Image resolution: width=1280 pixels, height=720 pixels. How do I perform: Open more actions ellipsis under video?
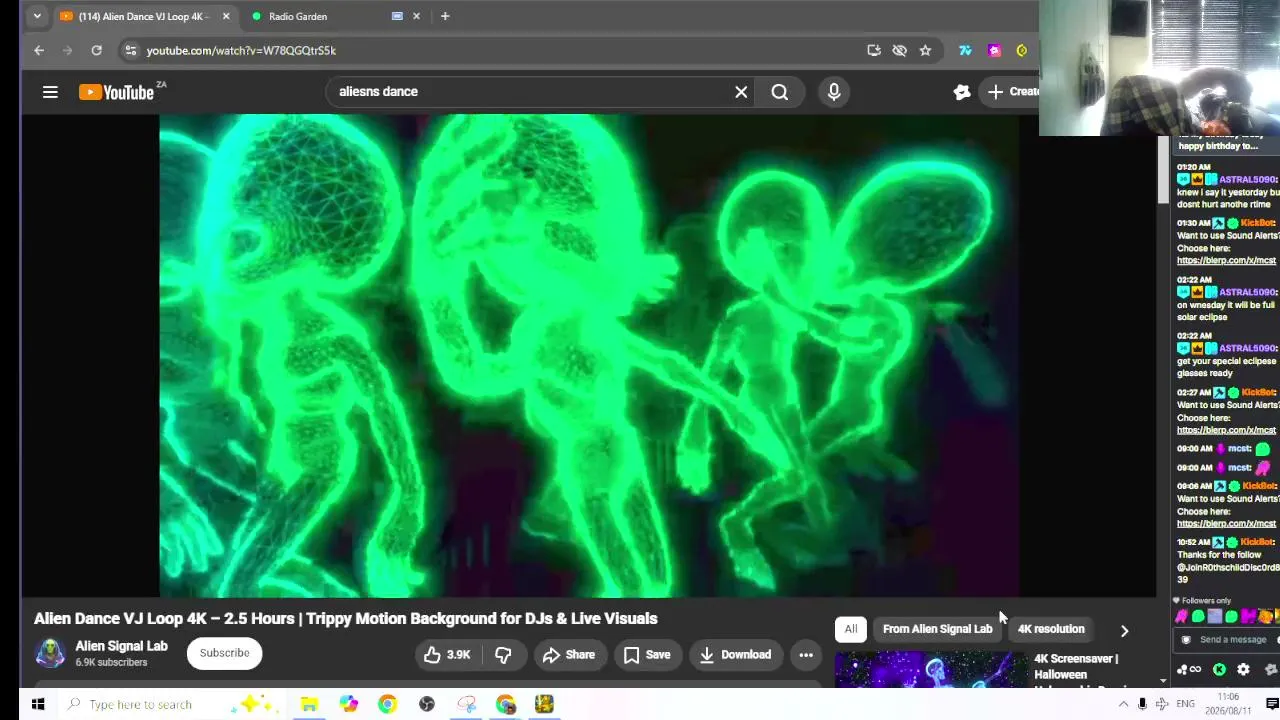806,655
